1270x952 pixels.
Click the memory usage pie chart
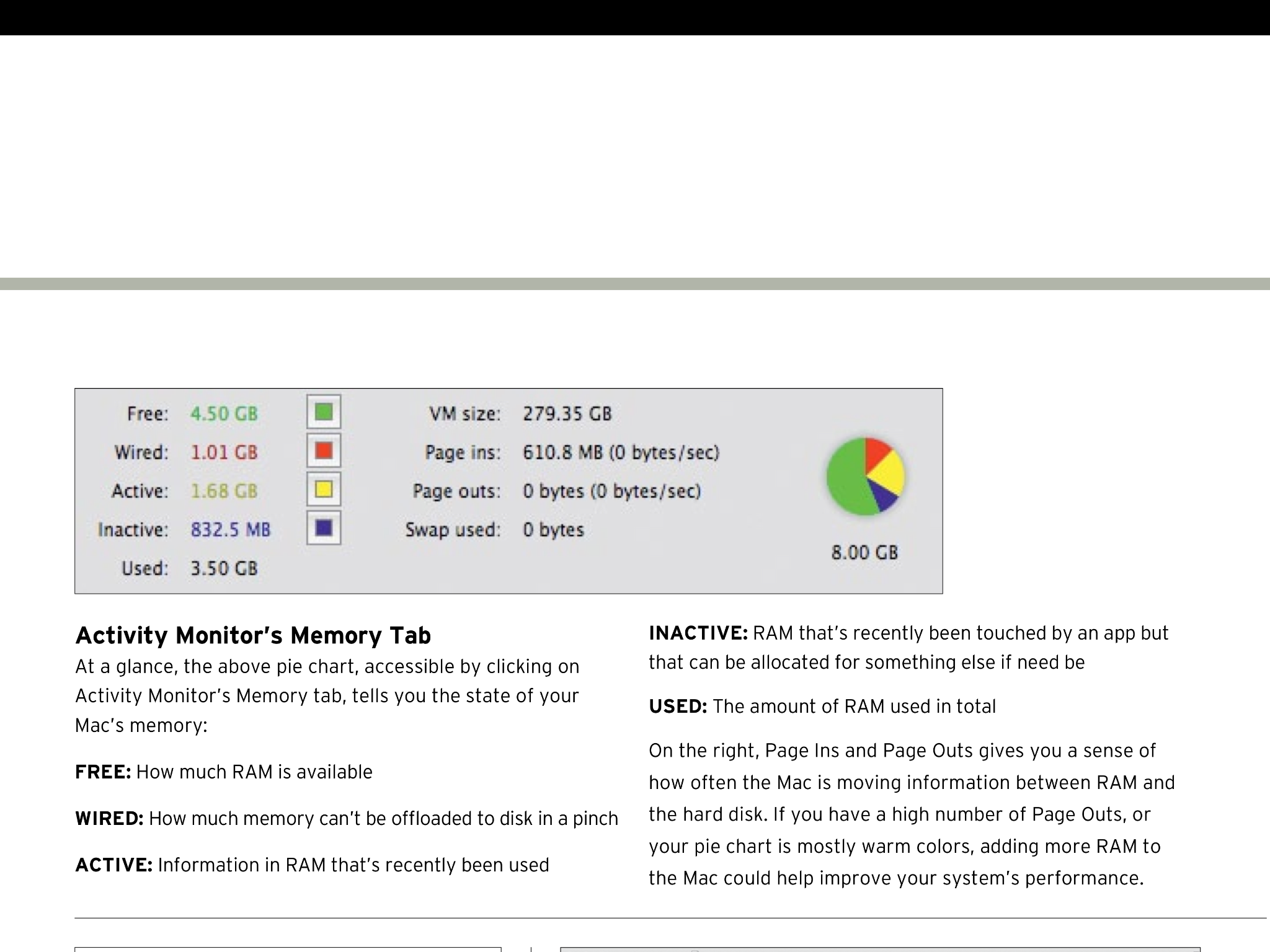click(x=865, y=476)
